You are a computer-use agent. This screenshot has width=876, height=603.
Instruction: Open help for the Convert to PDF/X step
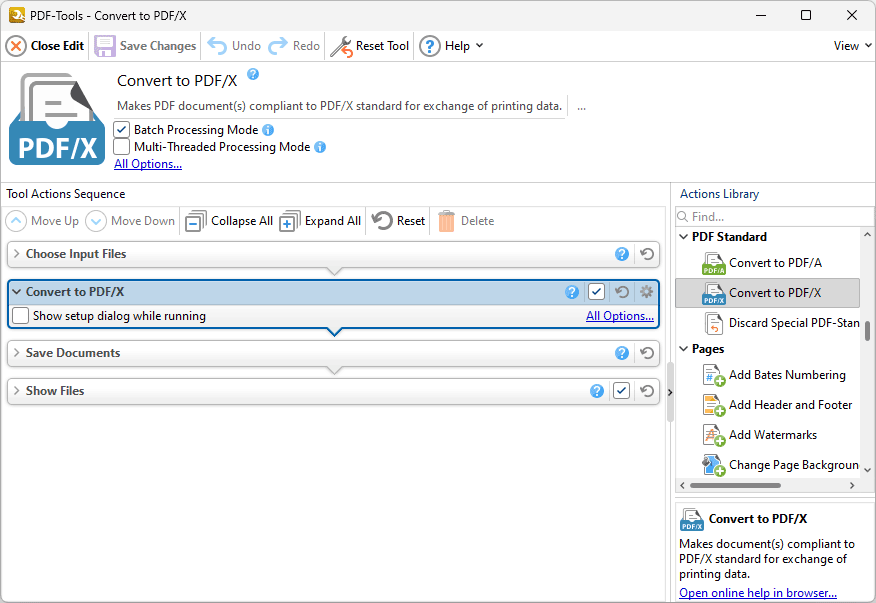coord(572,292)
